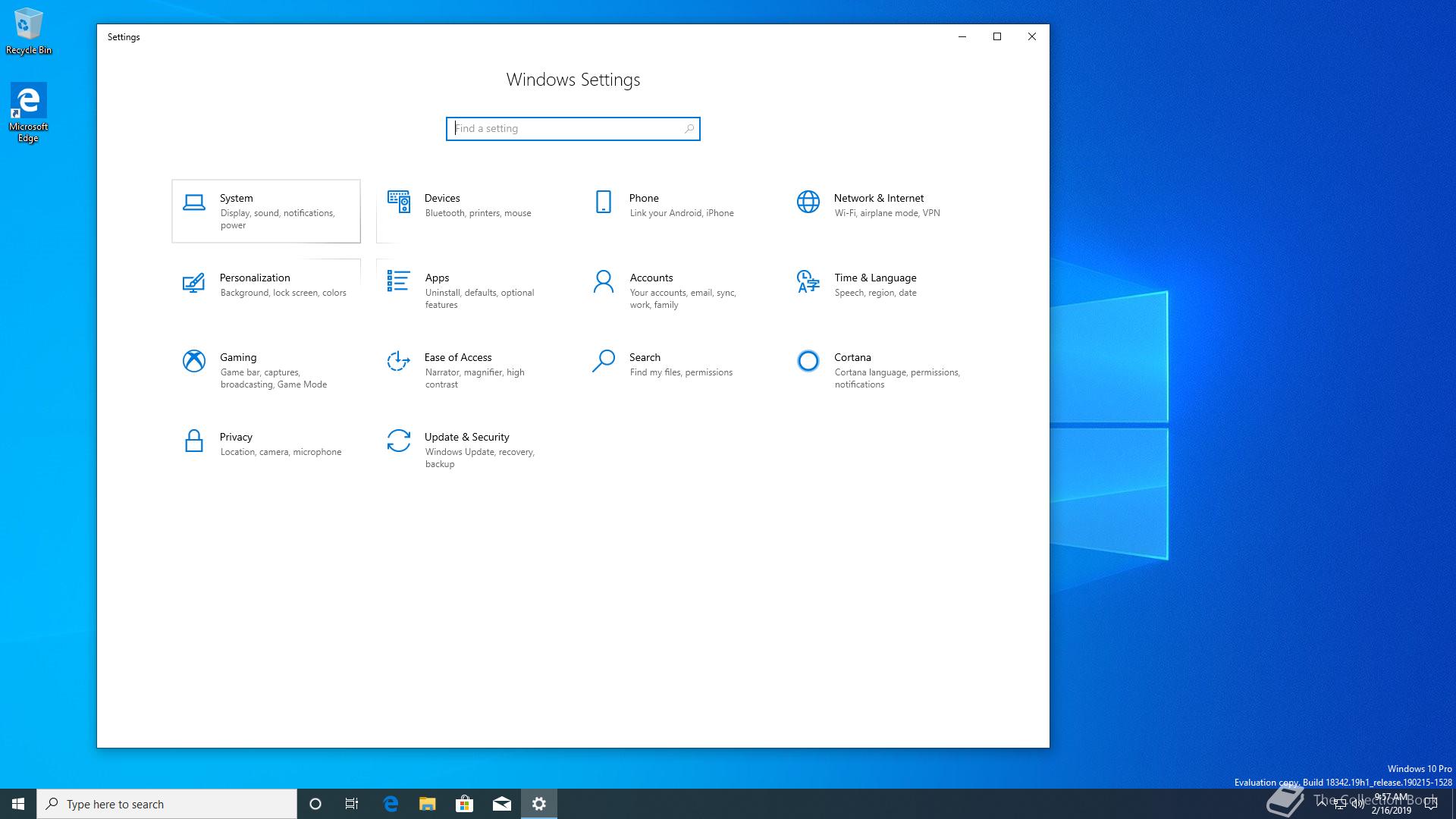The width and height of the screenshot is (1456, 819).
Task: Launch Edge from the taskbar
Action: (x=391, y=804)
